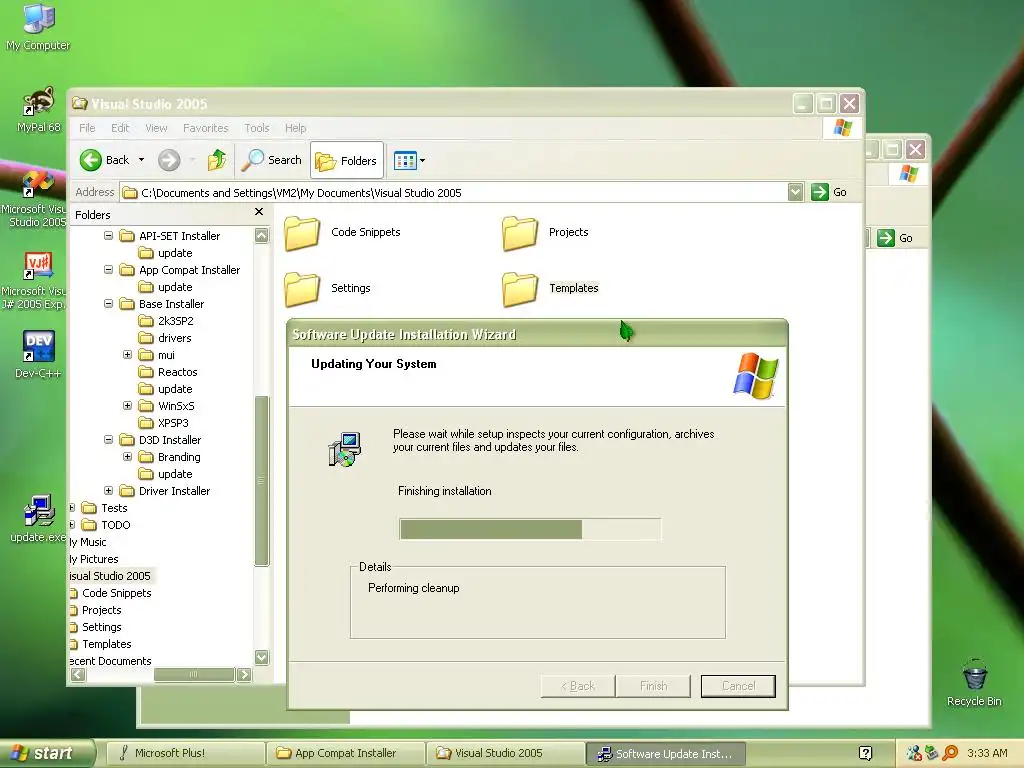
Task: Expand the mui folder node
Action: [x=127, y=355]
